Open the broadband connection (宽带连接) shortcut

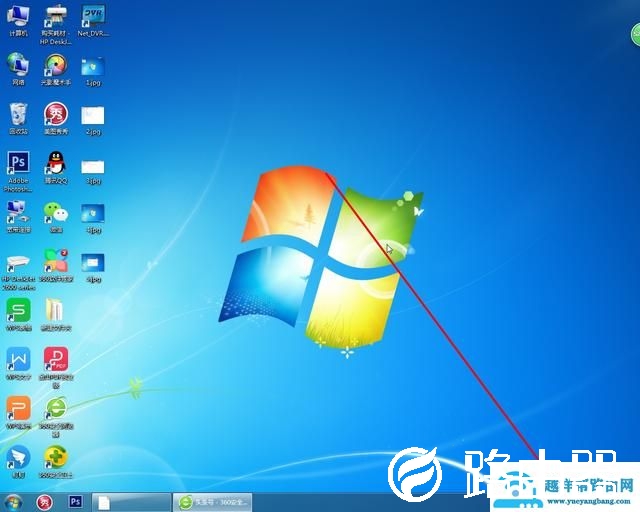[18, 217]
